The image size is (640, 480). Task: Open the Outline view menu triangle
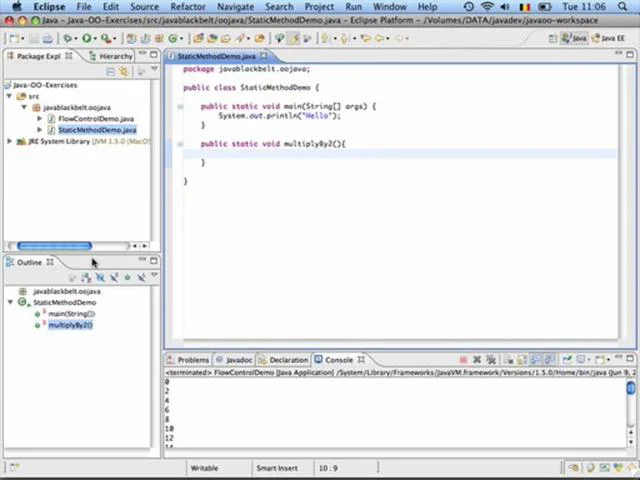[x=154, y=275]
